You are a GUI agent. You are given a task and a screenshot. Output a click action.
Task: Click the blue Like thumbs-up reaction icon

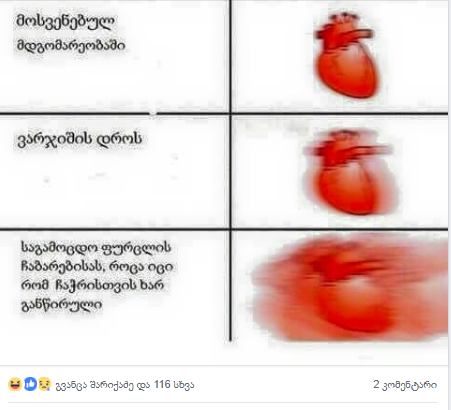click(x=30, y=384)
